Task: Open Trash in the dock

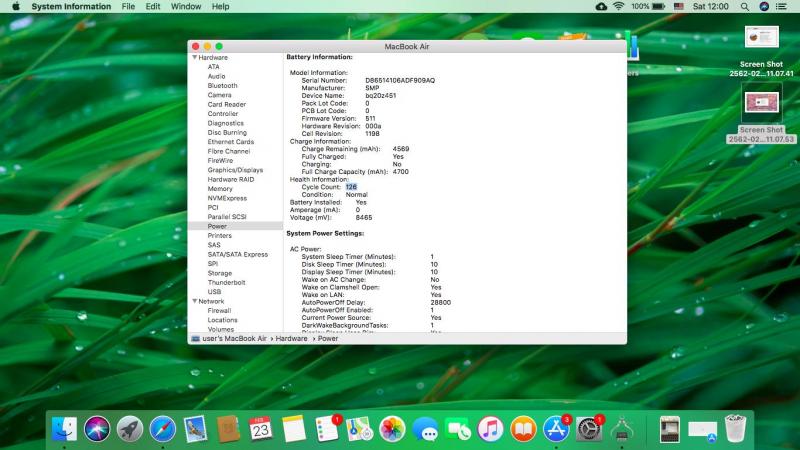Action: coord(735,429)
